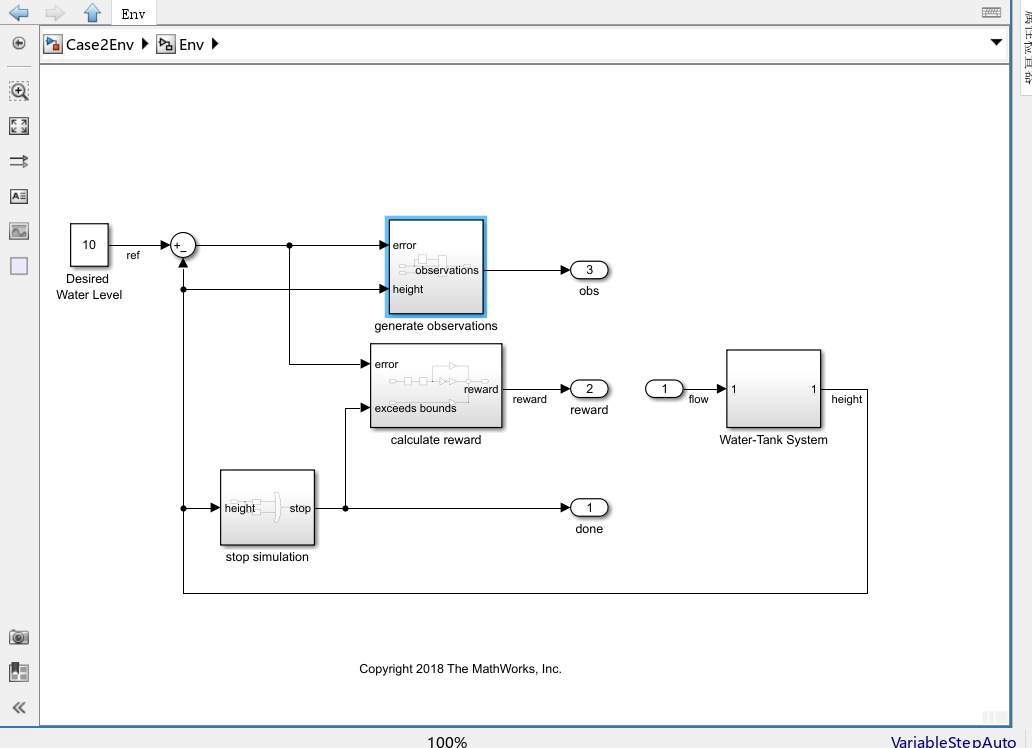Select the Zoom In tool in the palette
Screen dimensions: 1032x748
(x=19, y=92)
